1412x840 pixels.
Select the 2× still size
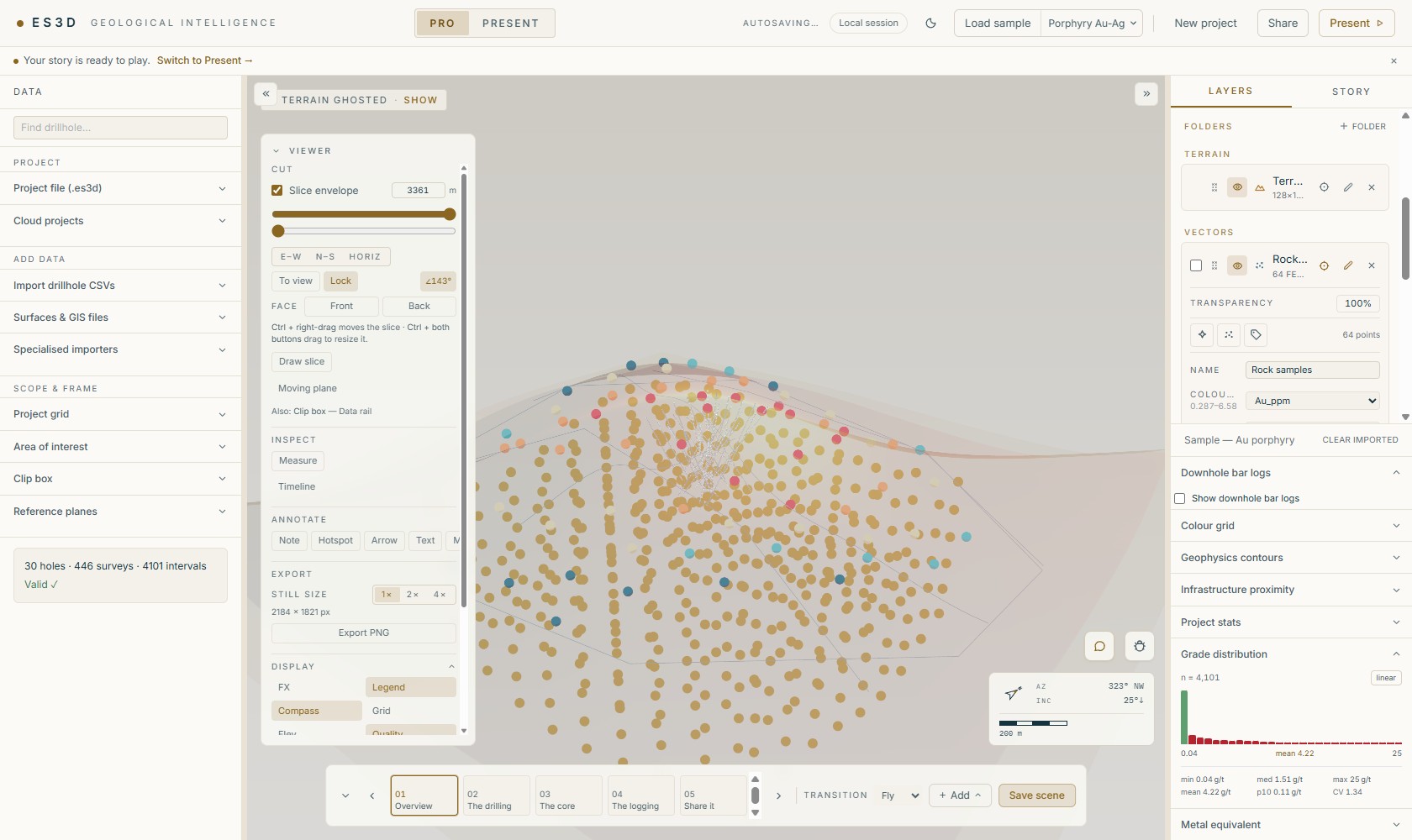tap(413, 594)
